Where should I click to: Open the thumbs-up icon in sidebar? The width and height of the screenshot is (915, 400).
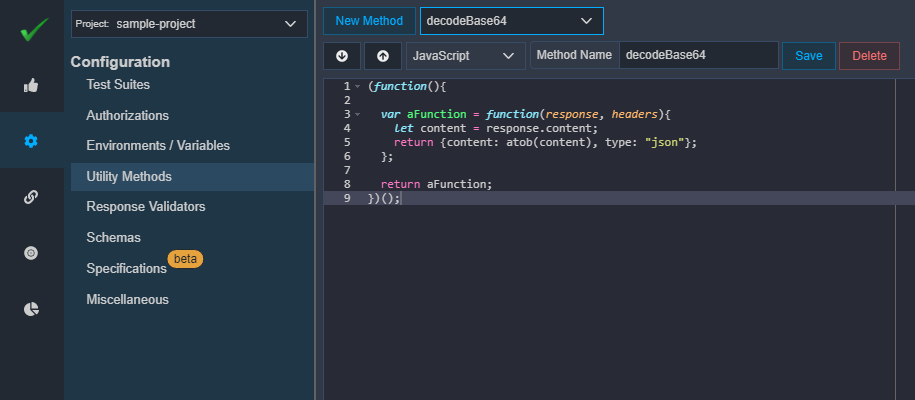tap(31, 85)
